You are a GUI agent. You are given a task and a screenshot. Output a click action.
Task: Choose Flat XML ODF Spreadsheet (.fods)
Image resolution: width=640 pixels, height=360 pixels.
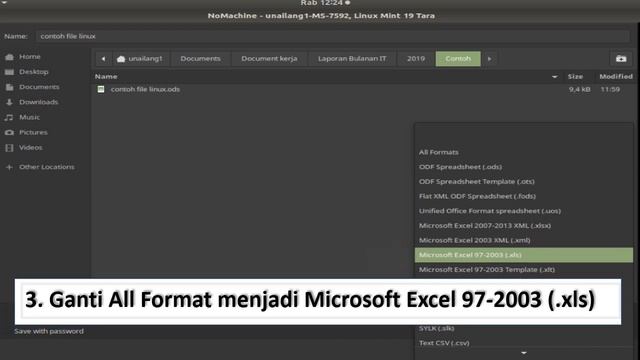524,196
